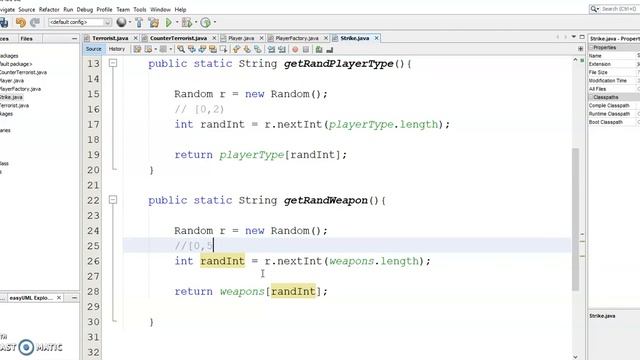This screenshot has height=360, width=640.
Task: Click the editor vertical scrollbar thumb
Action: 576,220
